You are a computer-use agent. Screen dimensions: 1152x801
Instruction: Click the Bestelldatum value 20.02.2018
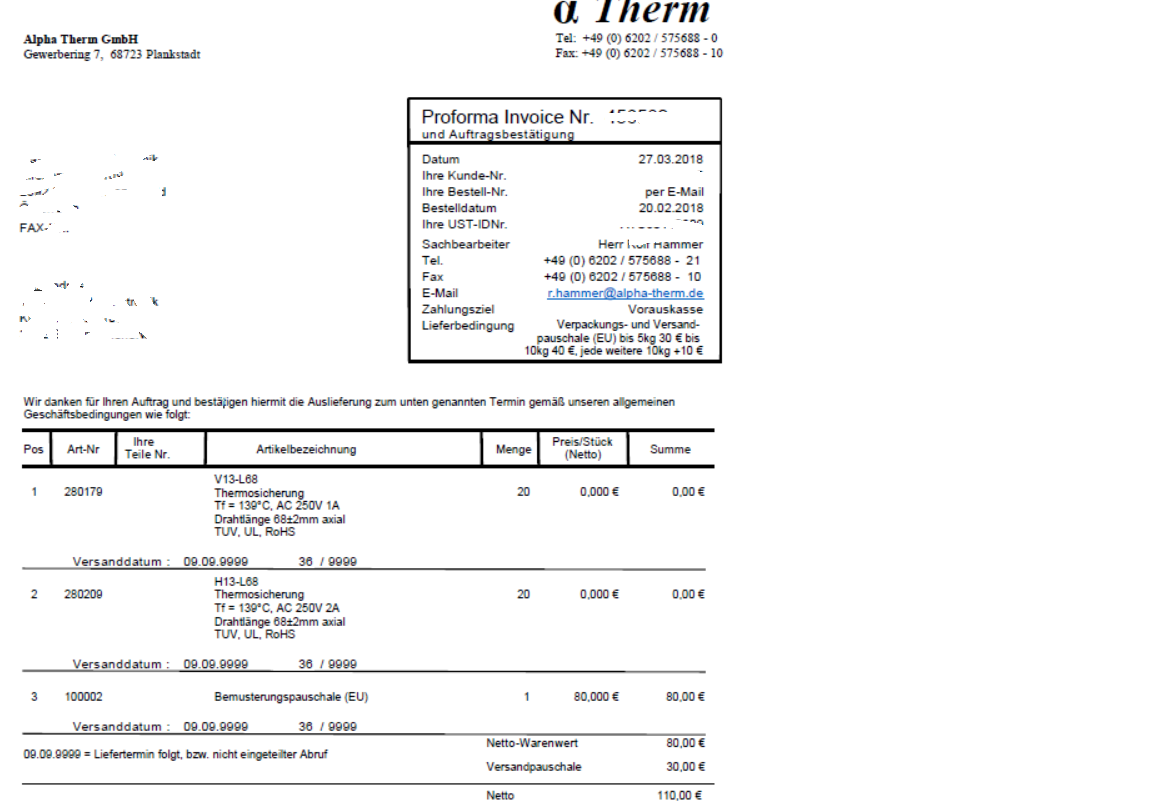tap(670, 208)
